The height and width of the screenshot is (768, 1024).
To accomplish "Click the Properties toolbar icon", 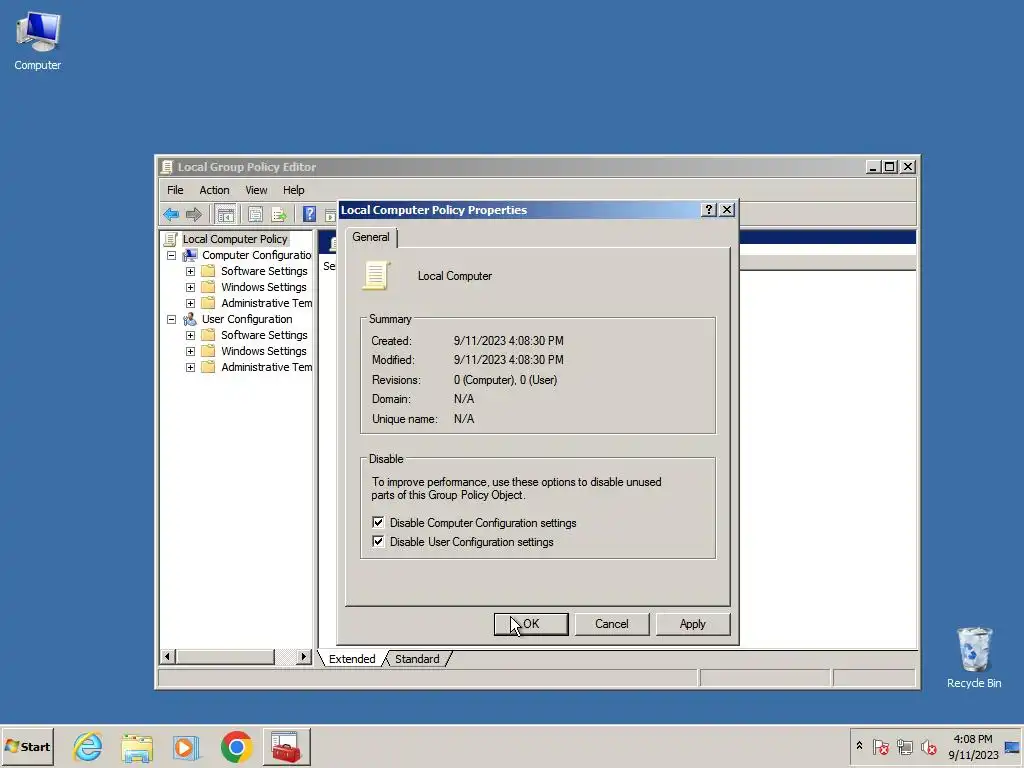I will tap(255, 214).
